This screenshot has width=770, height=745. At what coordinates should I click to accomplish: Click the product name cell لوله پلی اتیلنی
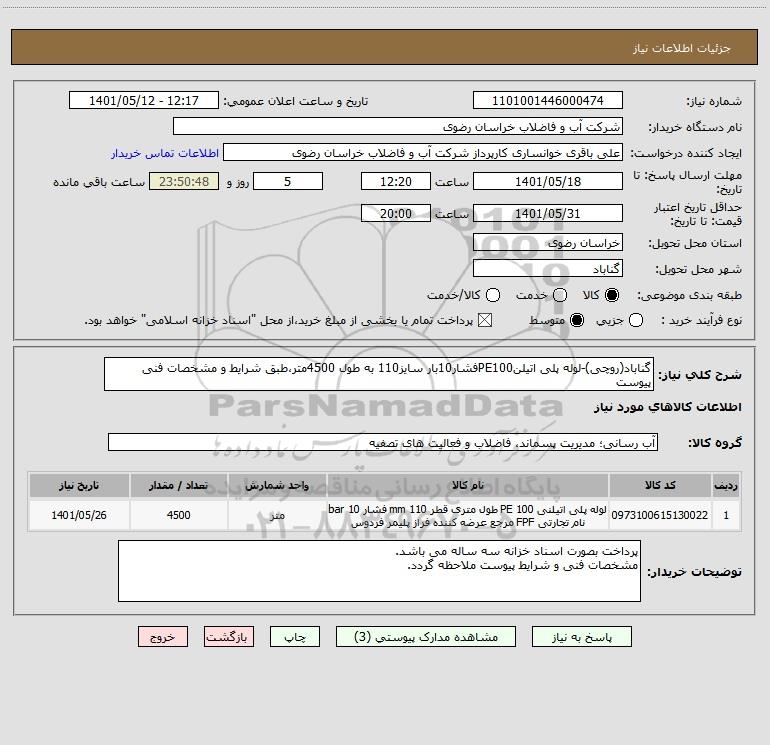468,515
